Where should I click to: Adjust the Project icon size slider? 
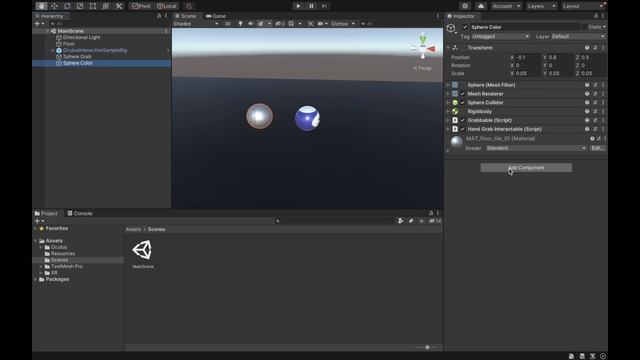(427, 347)
